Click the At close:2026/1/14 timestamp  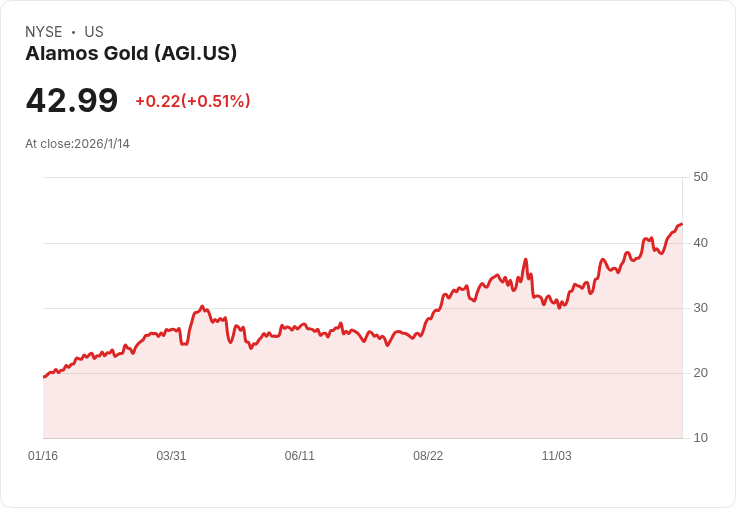click(77, 143)
